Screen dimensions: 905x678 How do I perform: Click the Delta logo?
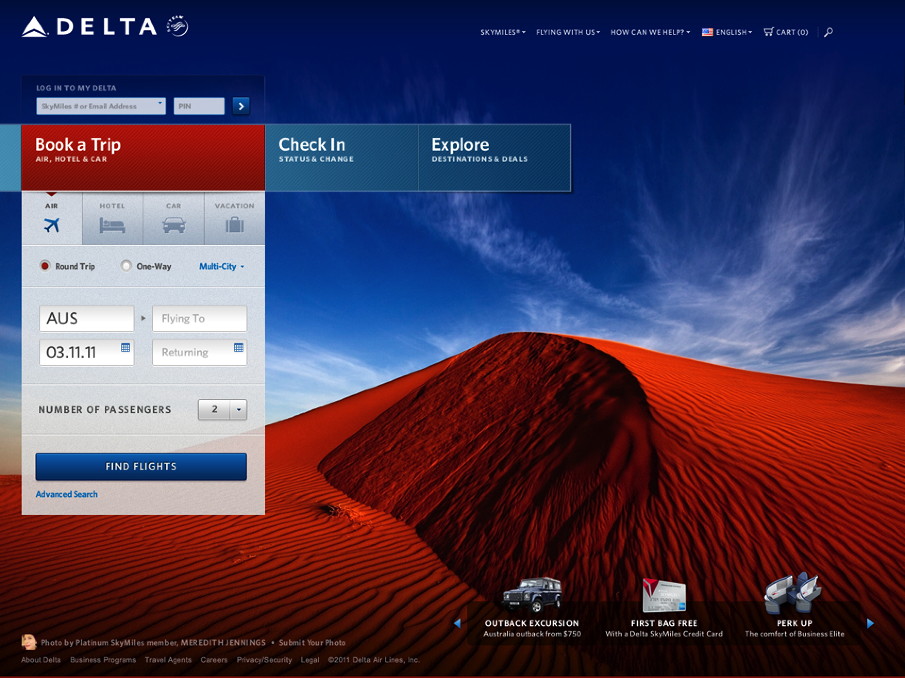point(89,27)
